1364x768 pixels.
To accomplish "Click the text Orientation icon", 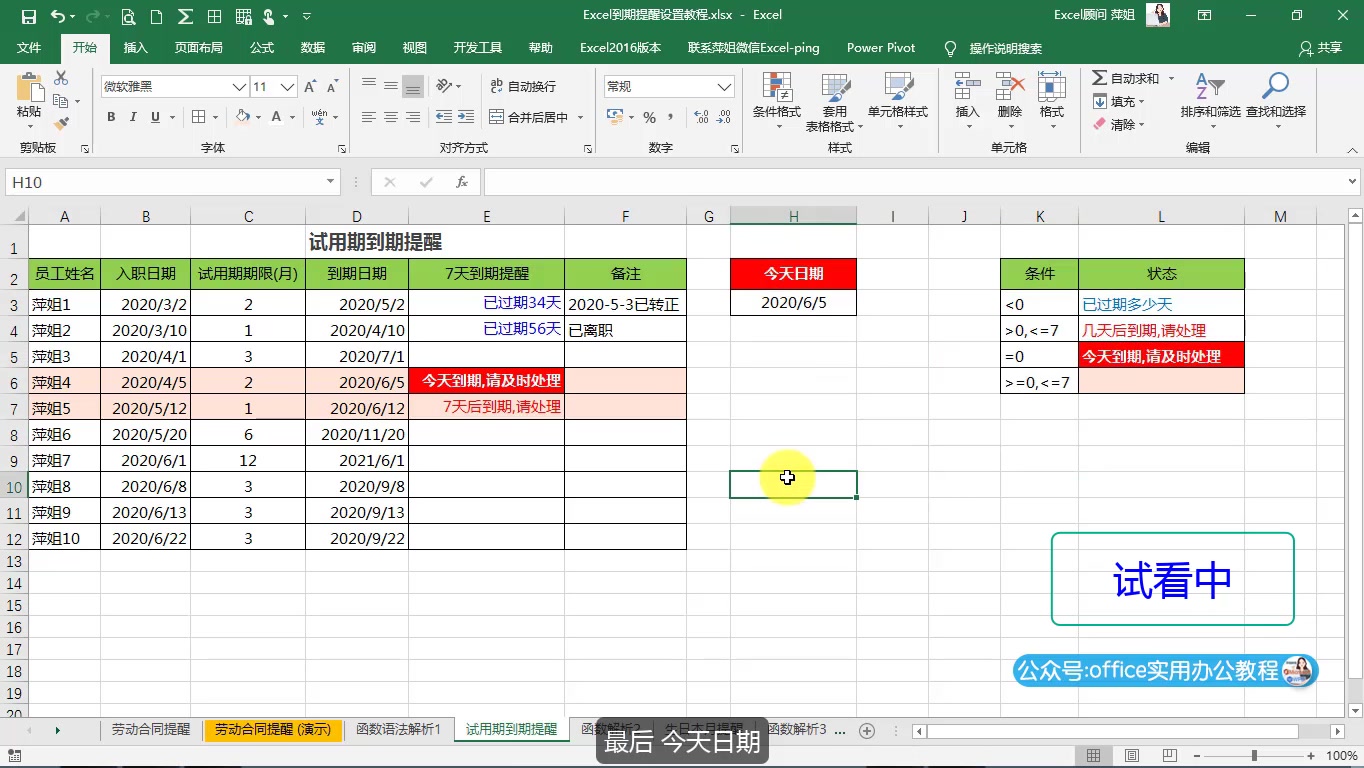I will pyautogui.click(x=445, y=86).
